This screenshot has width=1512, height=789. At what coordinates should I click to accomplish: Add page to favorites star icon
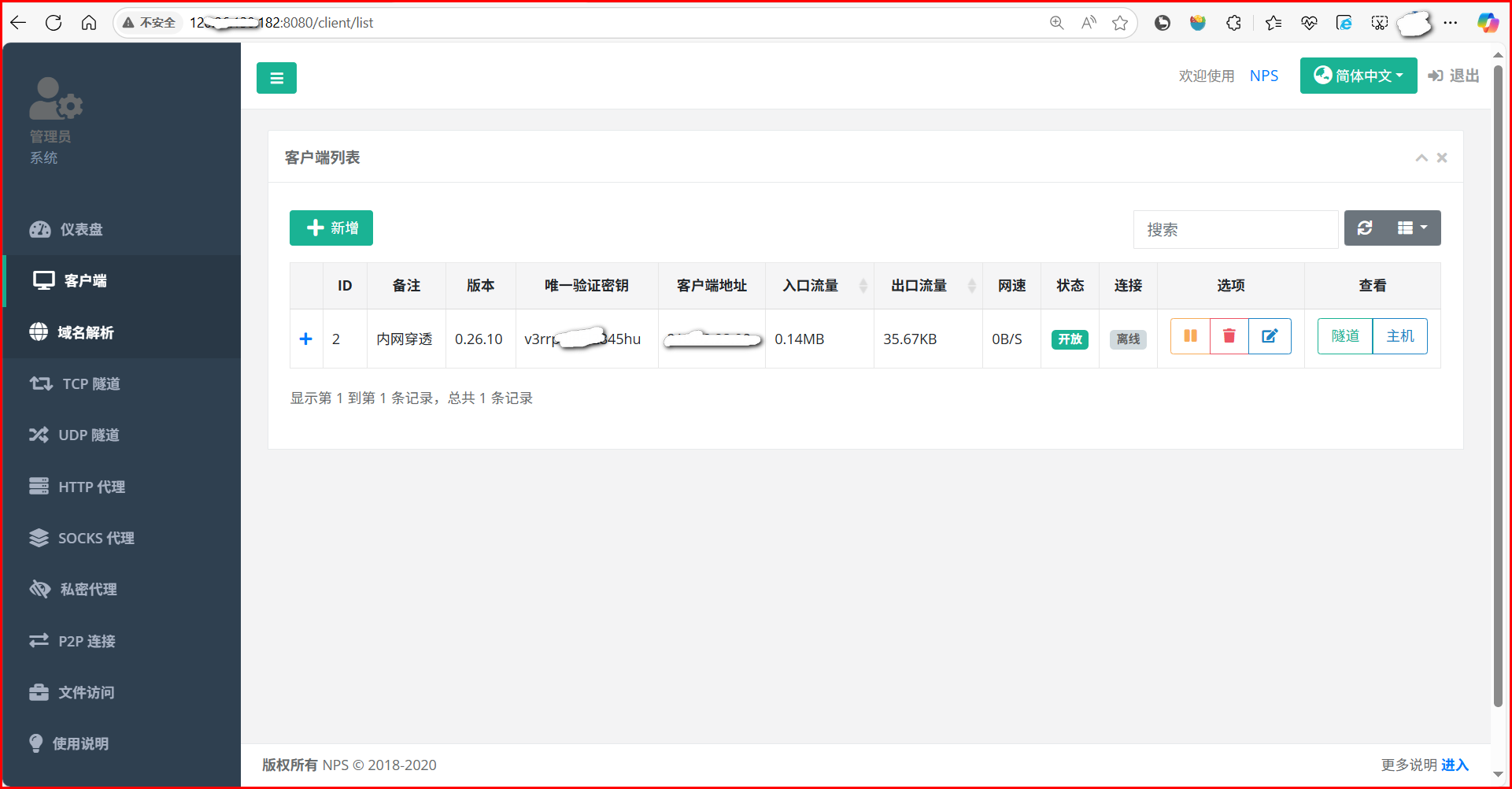1120,23
